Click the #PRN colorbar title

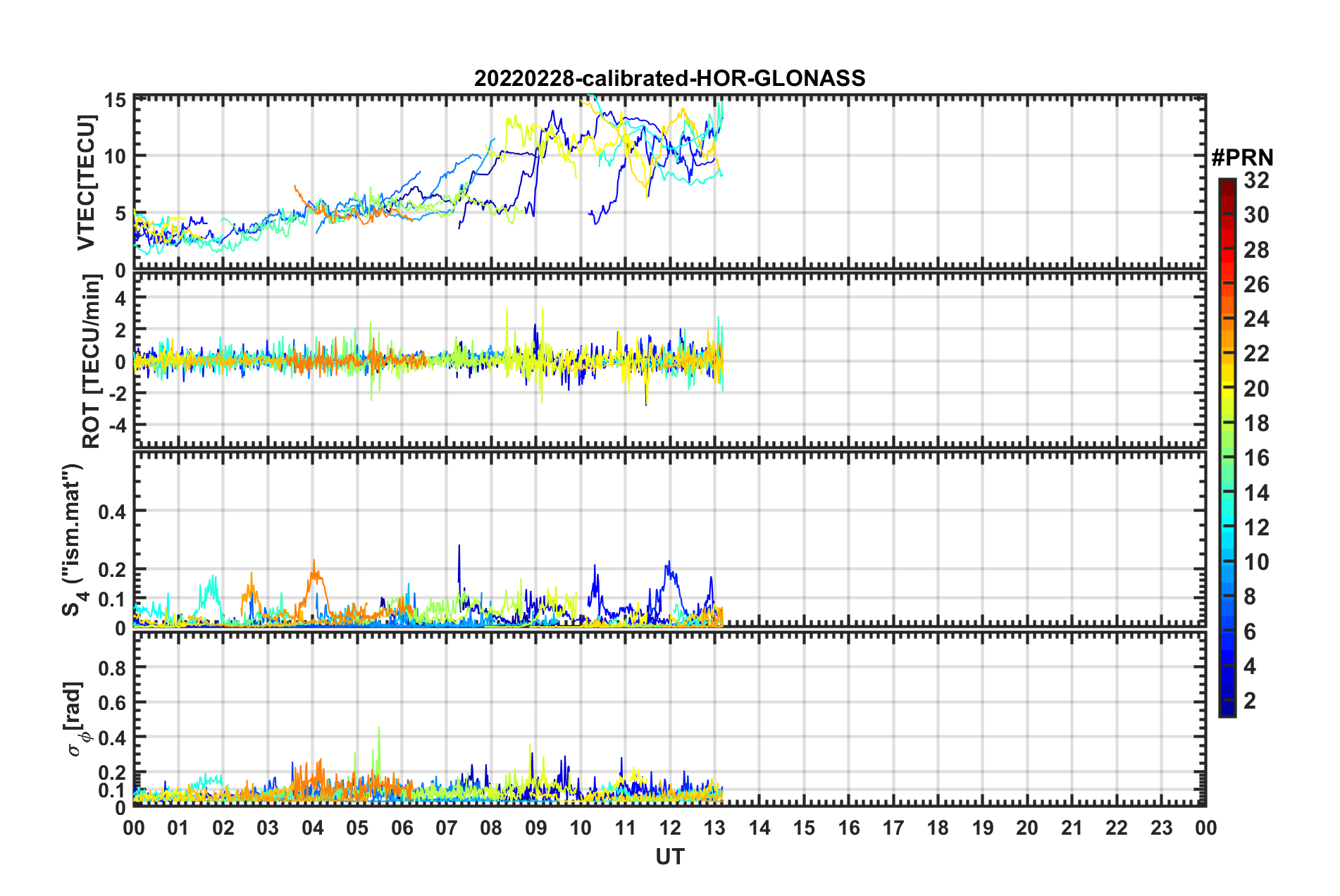1242,158
